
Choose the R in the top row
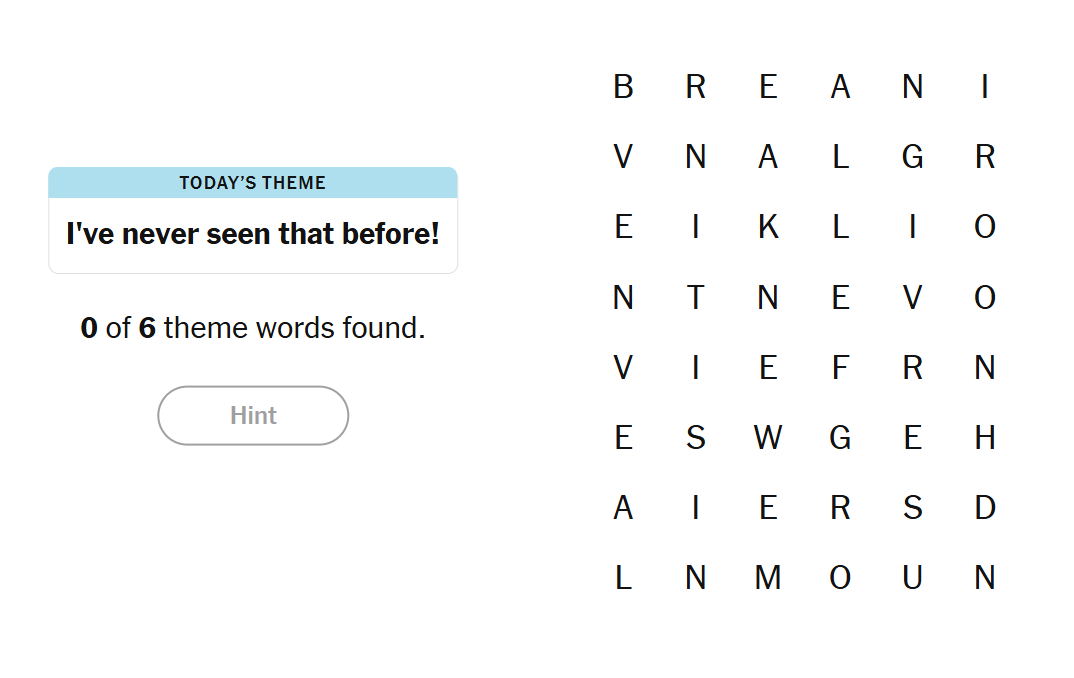(x=695, y=88)
